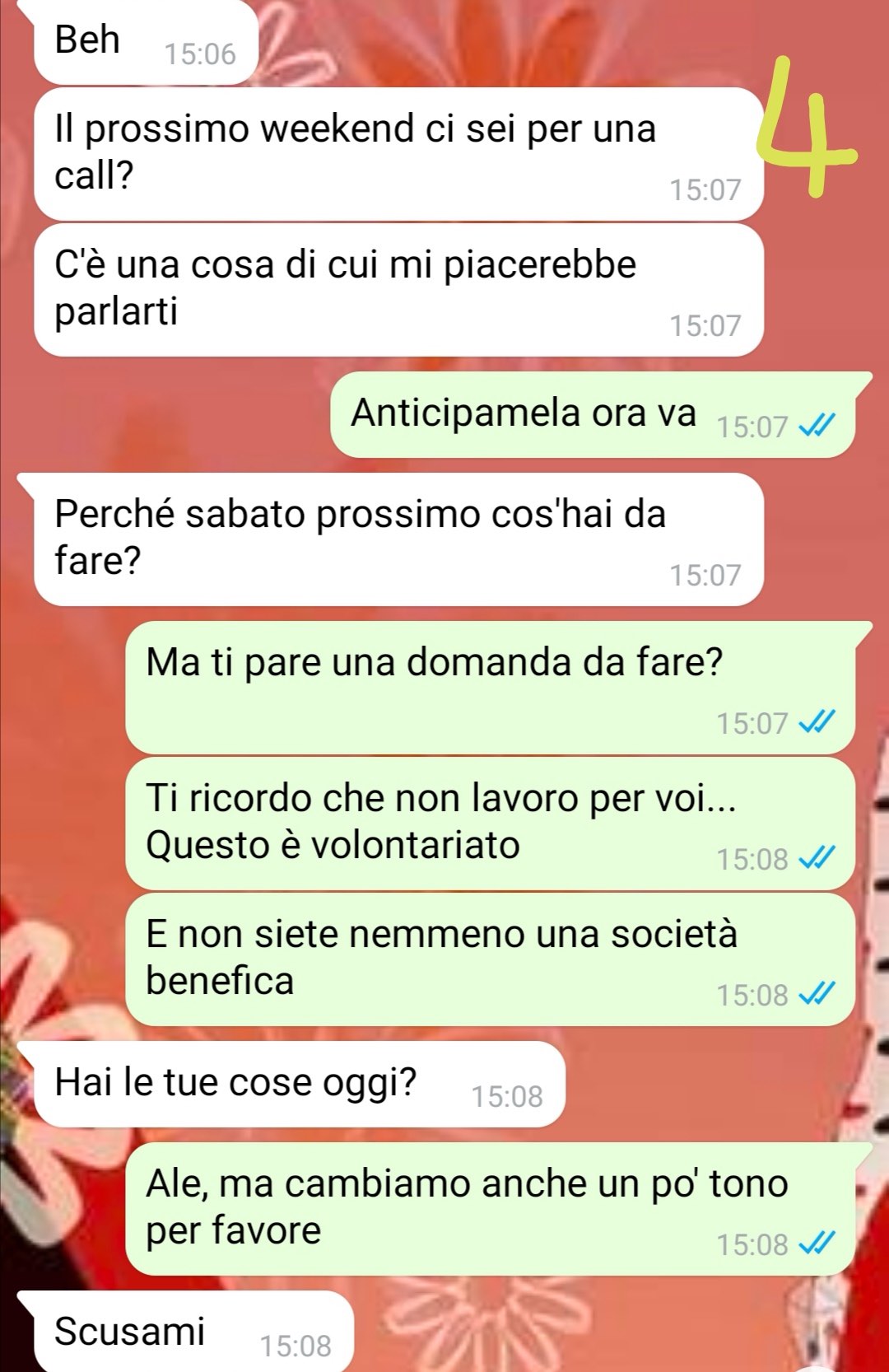The width and height of the screenshot is (889, 1372).
Task: Select the 'E non siete nemmeno' message
Action: 490,959
